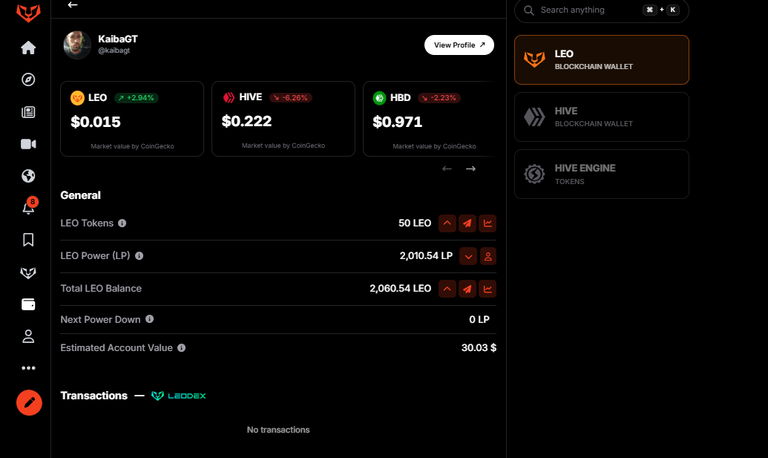Open the three-dots more menu

coord(28,368)
